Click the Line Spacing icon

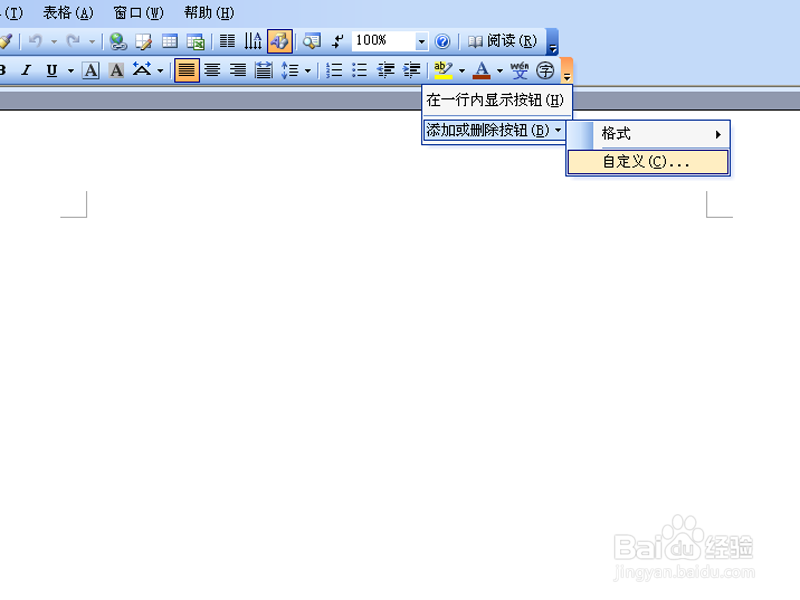point(290,70)
